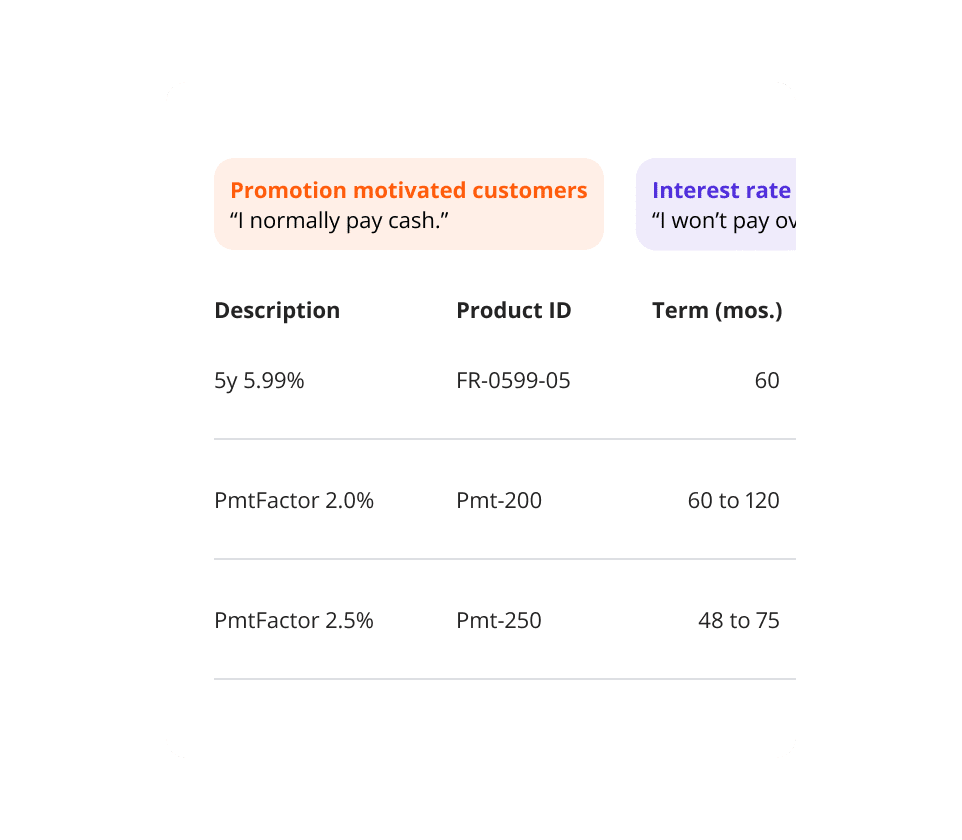
Task: Select product ID FR-0599-05
Action: coord(513,380)
